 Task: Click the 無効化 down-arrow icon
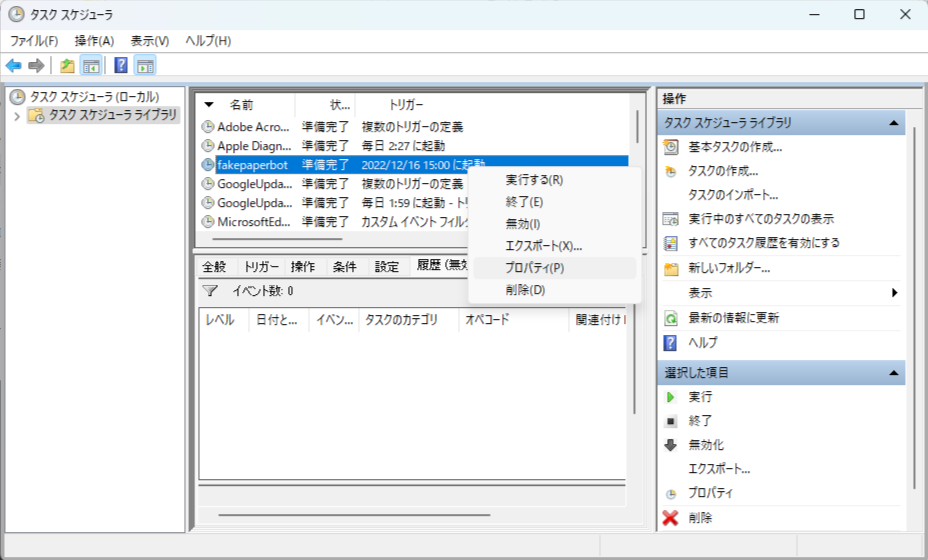(671, 445)
